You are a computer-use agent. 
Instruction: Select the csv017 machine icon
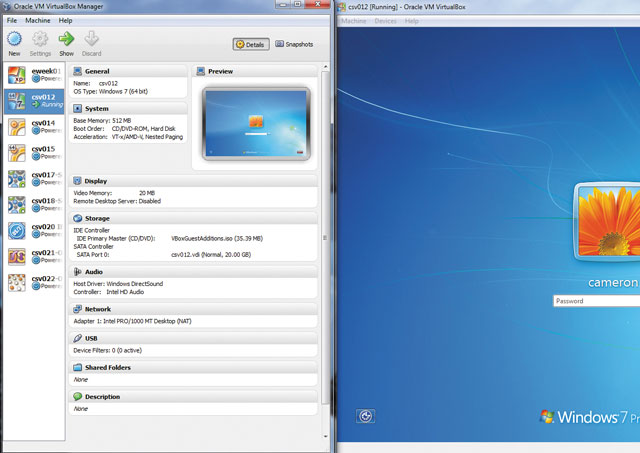click(17, 179)
